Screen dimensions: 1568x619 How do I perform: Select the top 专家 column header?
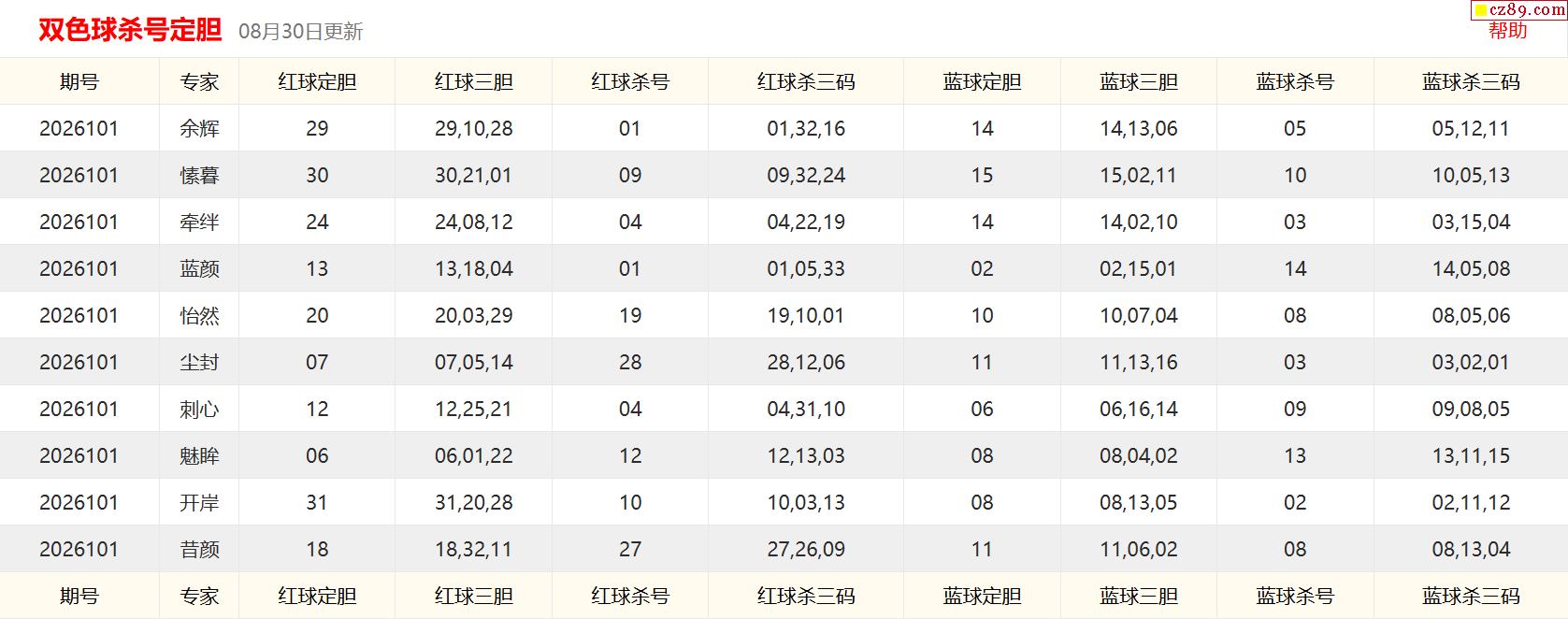click(x=199, y=82)
